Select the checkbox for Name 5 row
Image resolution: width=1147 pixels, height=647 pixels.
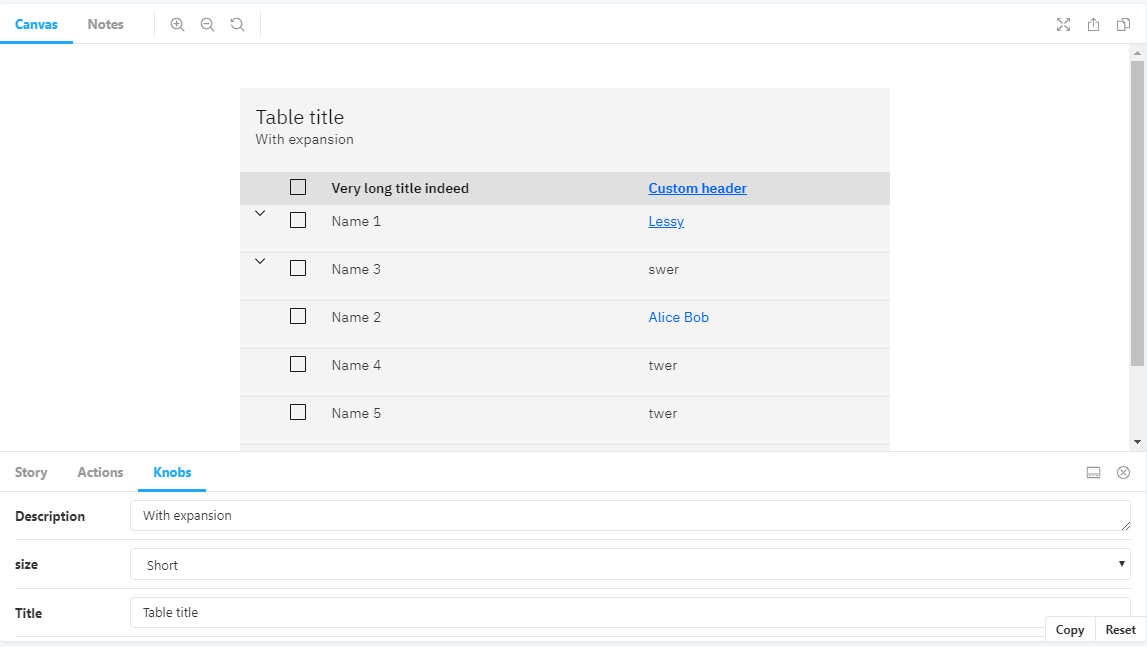click(297, 412)
